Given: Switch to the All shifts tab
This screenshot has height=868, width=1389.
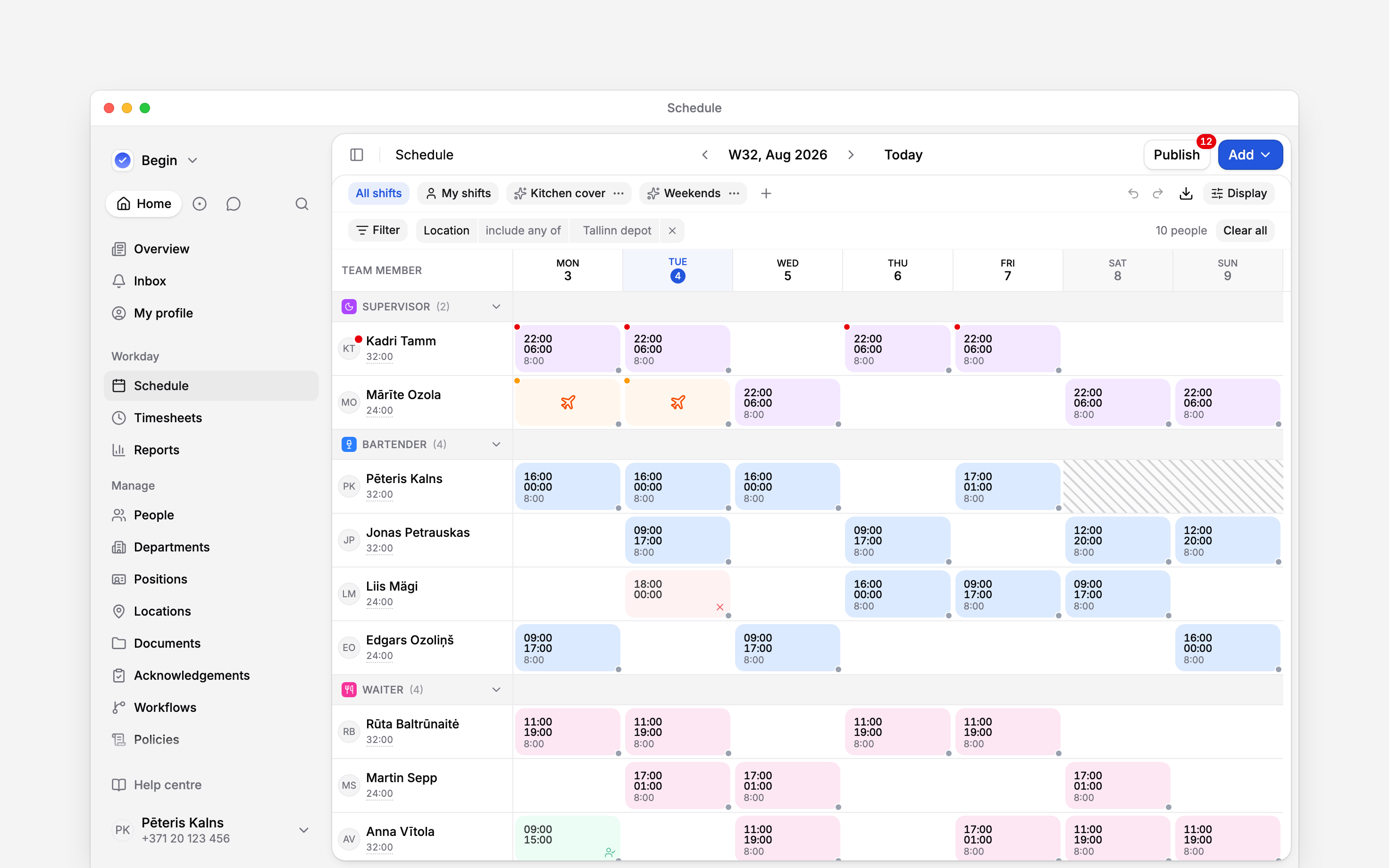Looking at the screenshot, I should 379,193.
